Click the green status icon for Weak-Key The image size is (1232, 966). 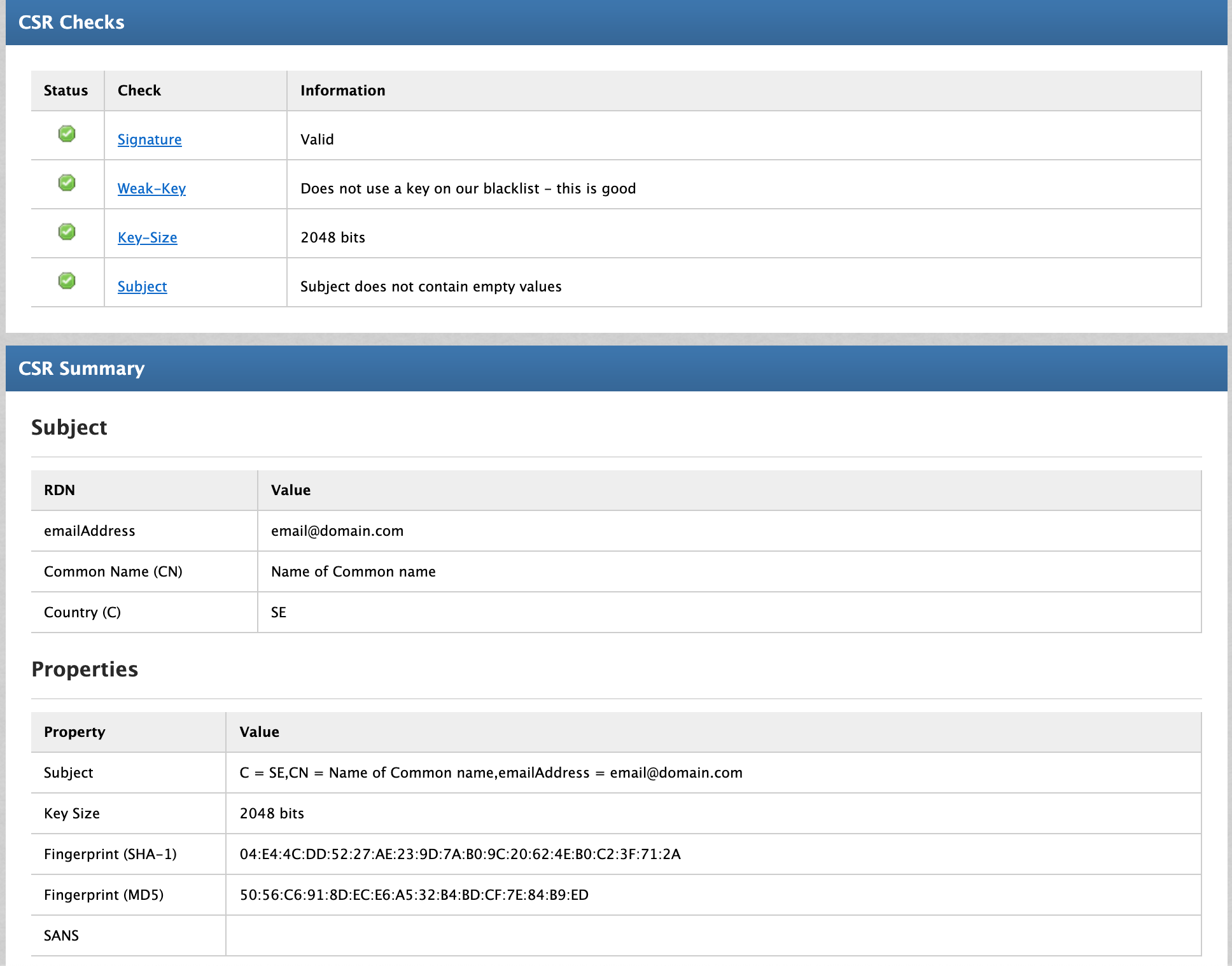(x=67, y=183)
